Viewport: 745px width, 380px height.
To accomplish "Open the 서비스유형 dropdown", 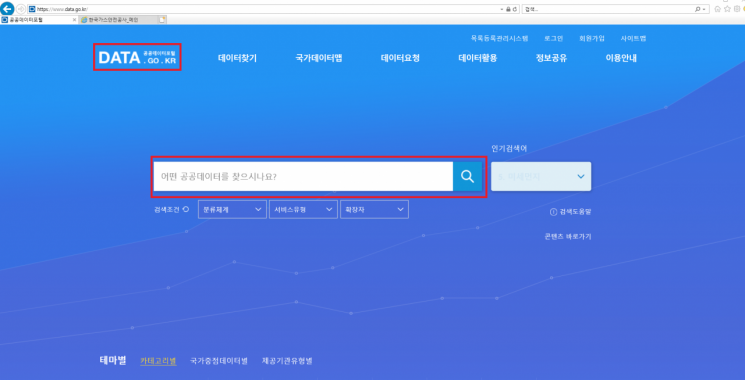I will tap(303, 209).
